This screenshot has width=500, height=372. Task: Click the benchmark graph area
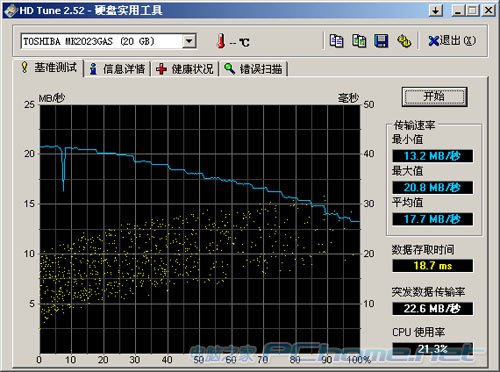click(x=200, y=229)
